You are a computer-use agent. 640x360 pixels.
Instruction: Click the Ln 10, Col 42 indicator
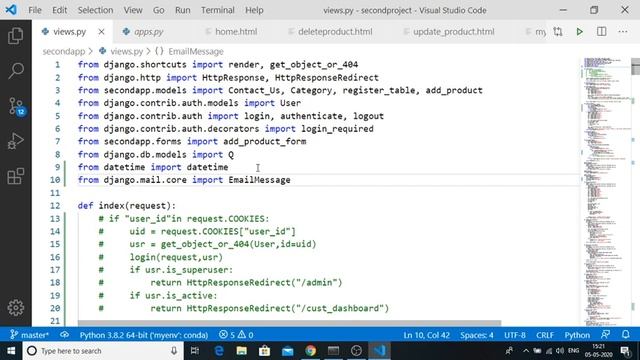click(427, 335)
